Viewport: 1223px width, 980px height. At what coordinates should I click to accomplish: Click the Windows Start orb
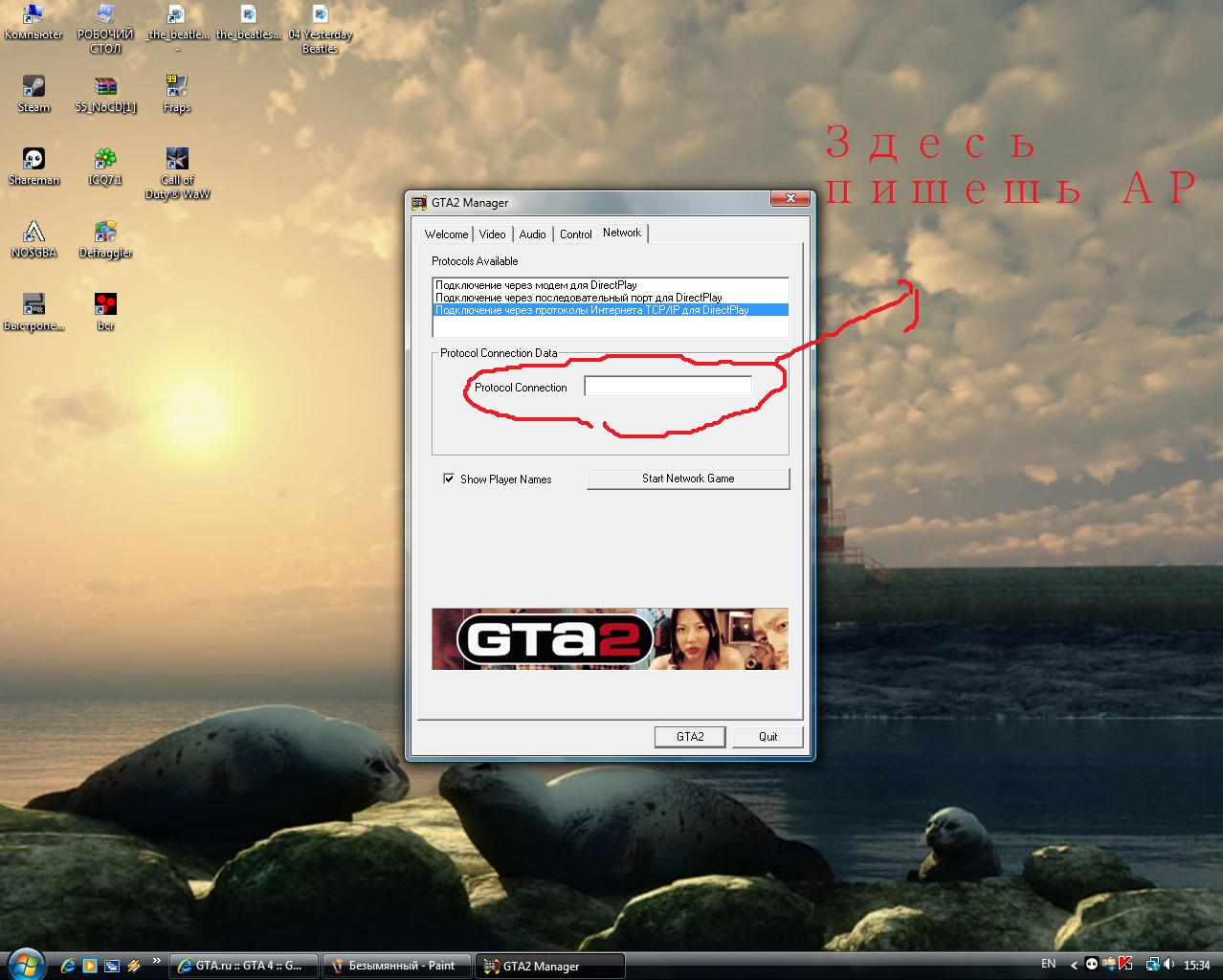click(x=27, y=964)
